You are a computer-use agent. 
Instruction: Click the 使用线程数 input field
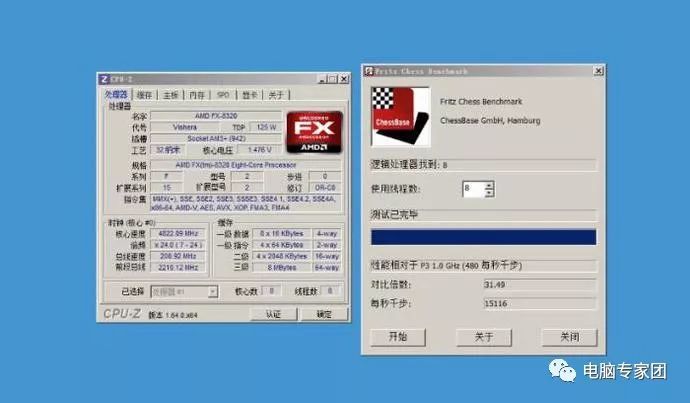click(473, 189)
